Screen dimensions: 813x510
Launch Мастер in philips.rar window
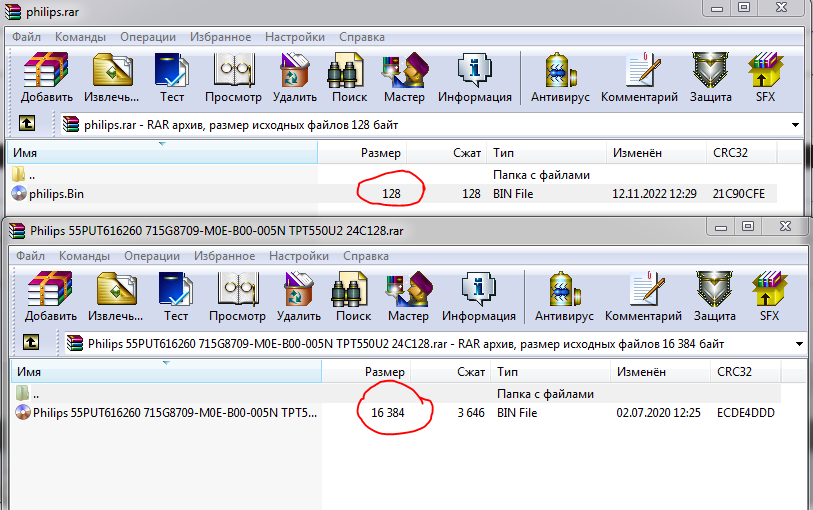tap(404, 77)
